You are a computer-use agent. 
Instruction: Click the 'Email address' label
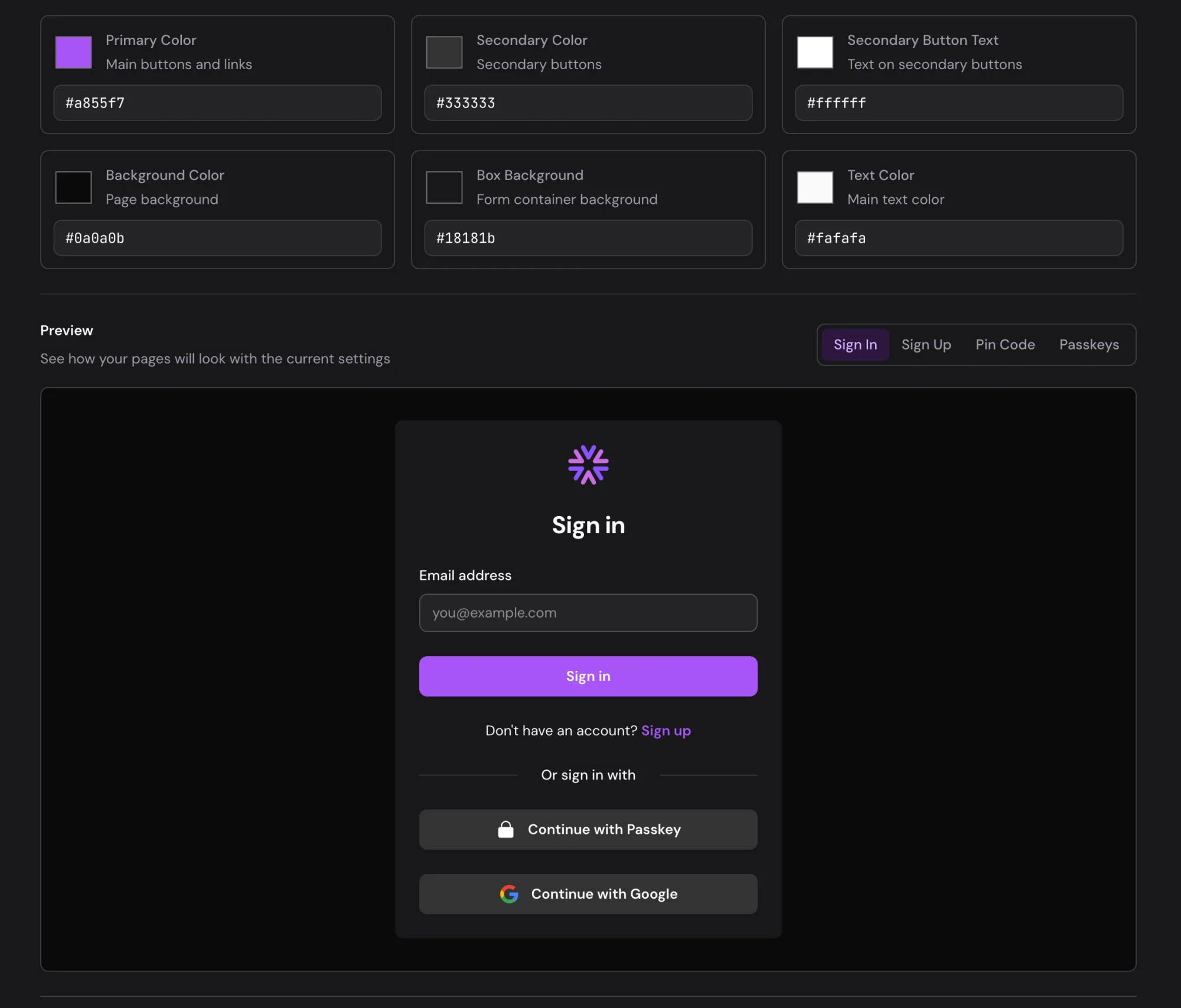[465, 575]
